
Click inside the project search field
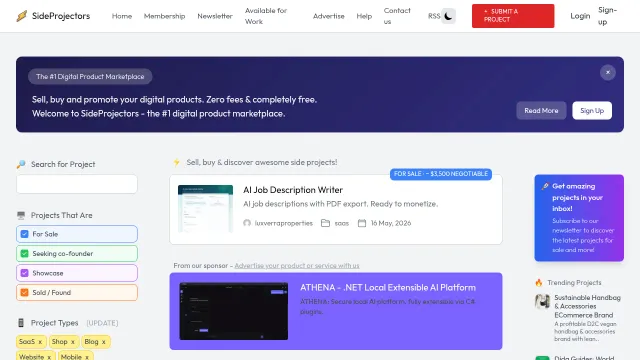(77, 184)
